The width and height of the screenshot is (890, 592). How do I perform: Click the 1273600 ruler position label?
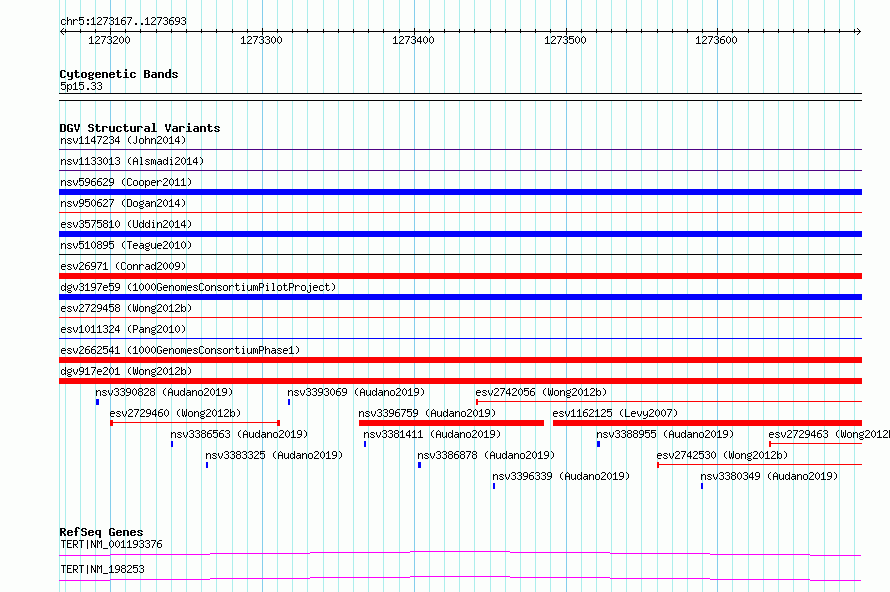[716, 40]
